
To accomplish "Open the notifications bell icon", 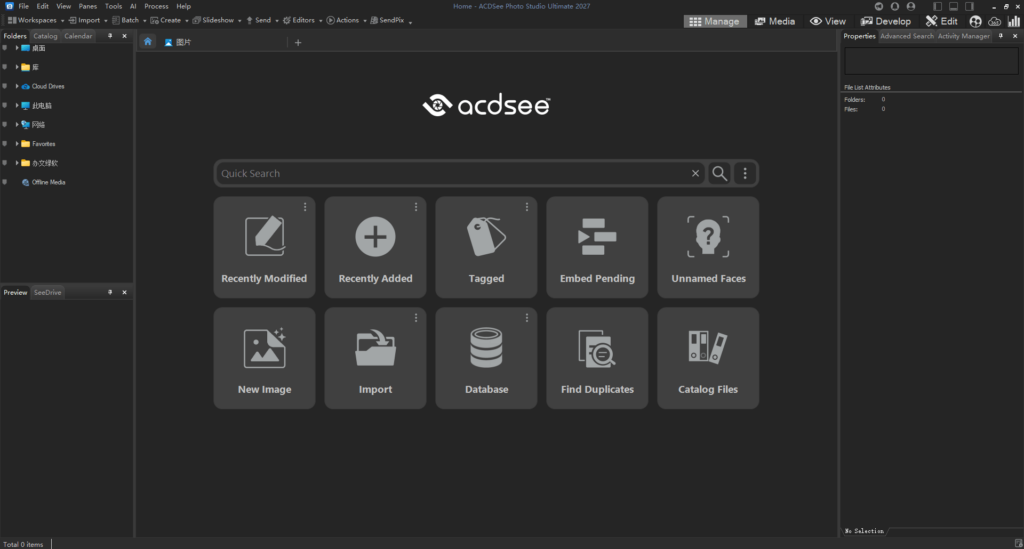I will [x=894, y=6].
